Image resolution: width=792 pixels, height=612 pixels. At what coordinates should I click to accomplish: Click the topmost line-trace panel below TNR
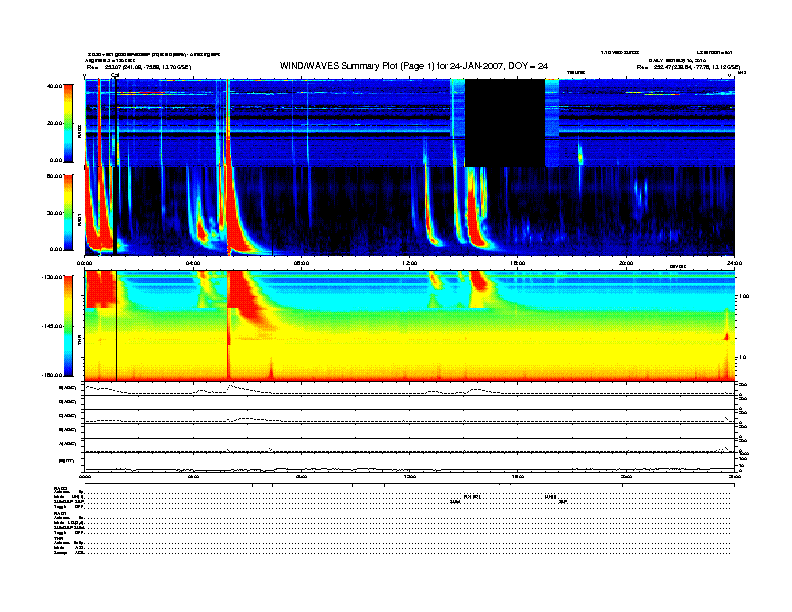click(410, 389)
